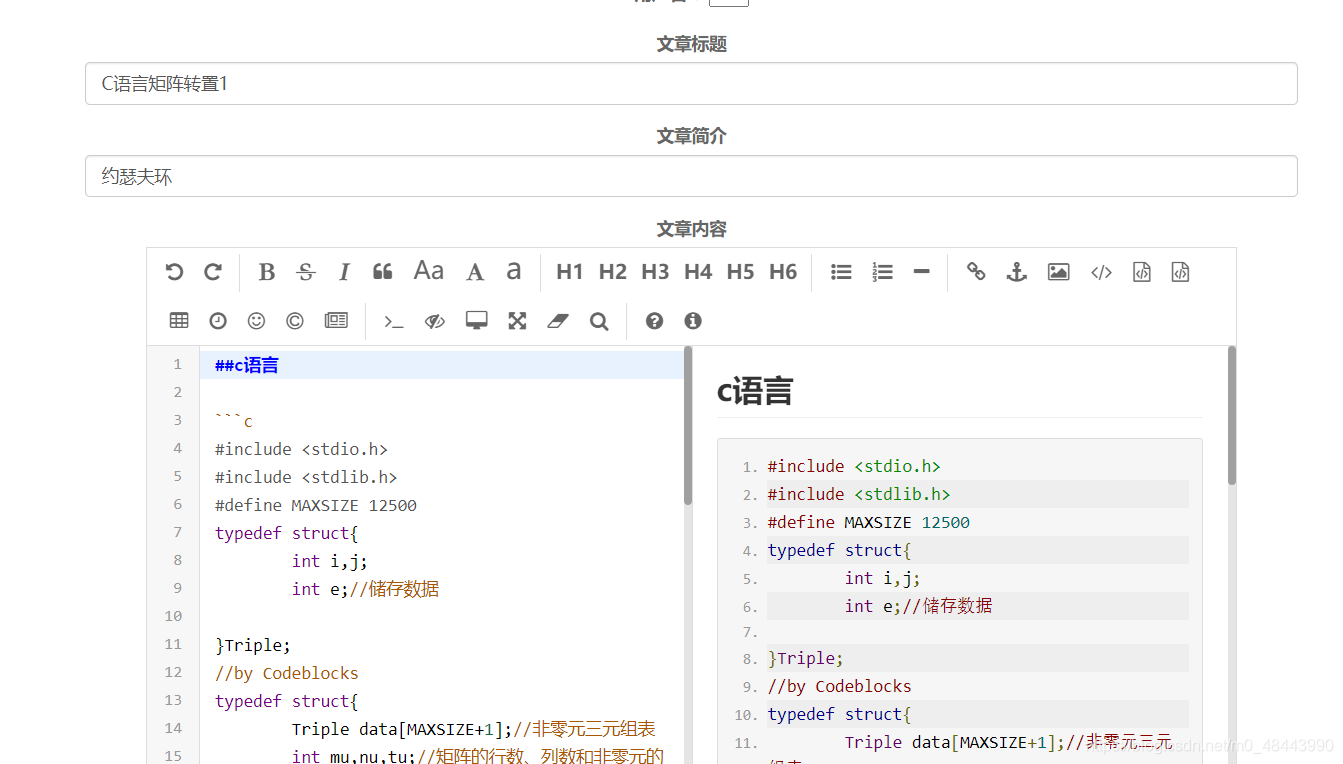Screen dimensions: 1343x764
Task: Convert selection to uppercase with A tool
Action: pos(475,272)
